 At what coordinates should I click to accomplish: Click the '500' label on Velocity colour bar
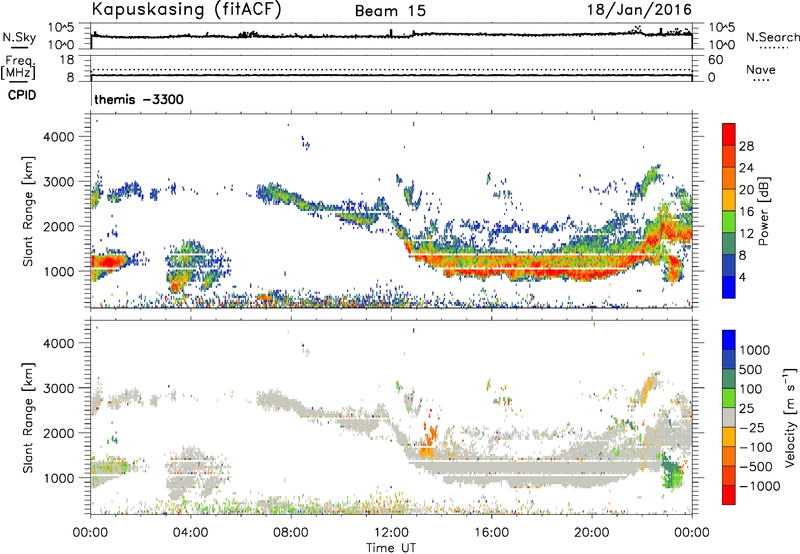[x=750, y=370]
